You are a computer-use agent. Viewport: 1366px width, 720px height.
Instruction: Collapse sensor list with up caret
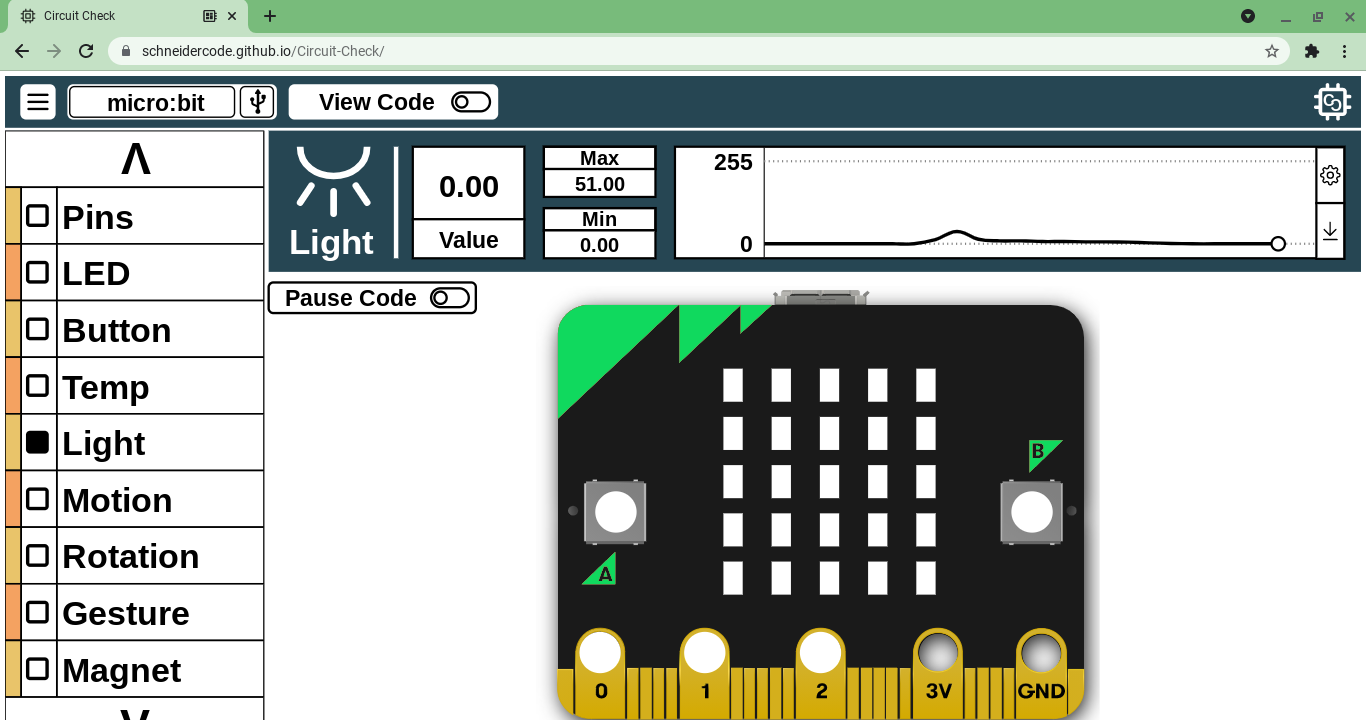[135, 159]
